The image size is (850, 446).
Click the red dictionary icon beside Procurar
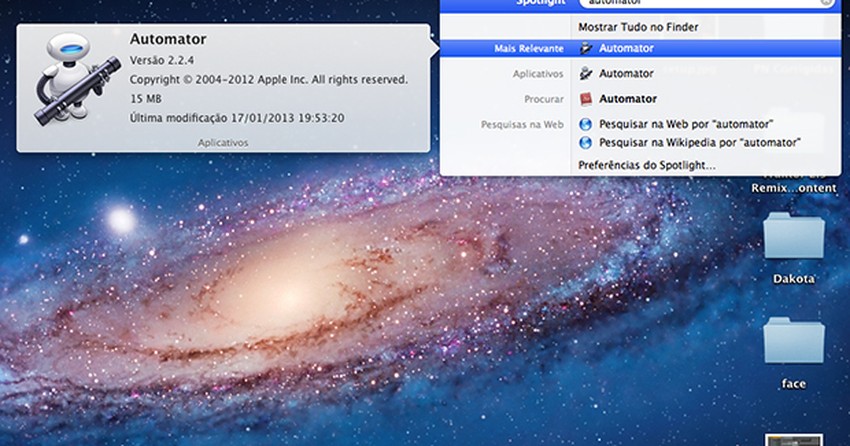click(x=585, y=99)
